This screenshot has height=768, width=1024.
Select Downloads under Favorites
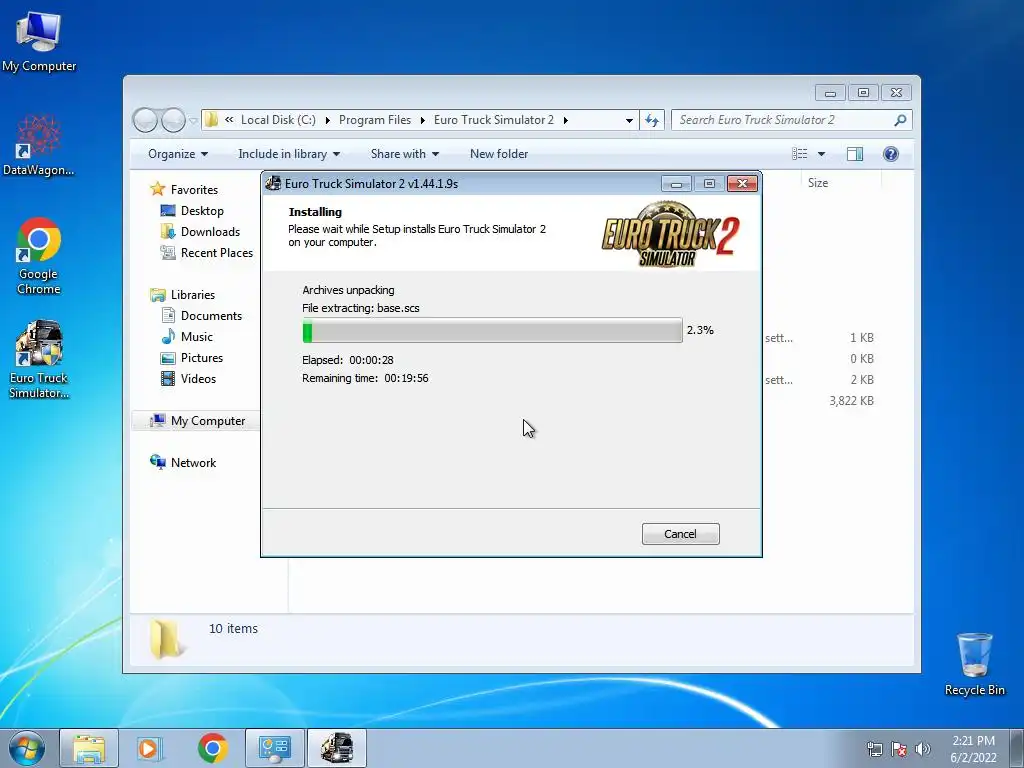point(210,232)
